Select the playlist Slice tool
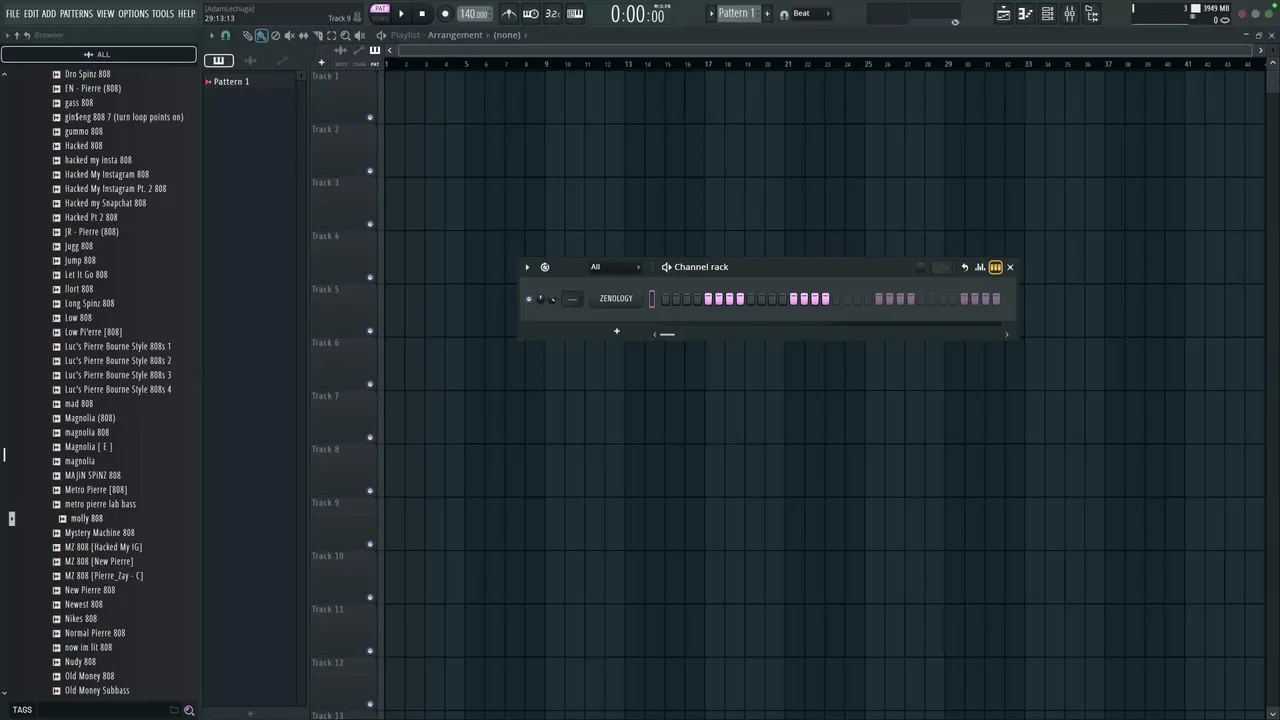This screenshot has height=720, width=1280. 318,35
